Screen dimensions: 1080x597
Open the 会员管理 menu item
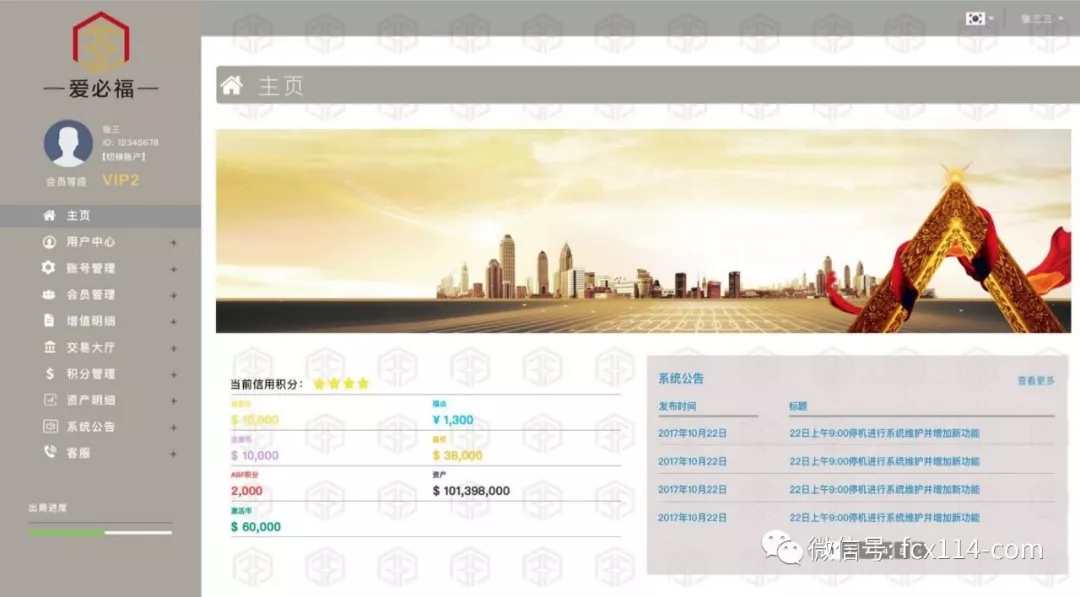coord(90,295)
